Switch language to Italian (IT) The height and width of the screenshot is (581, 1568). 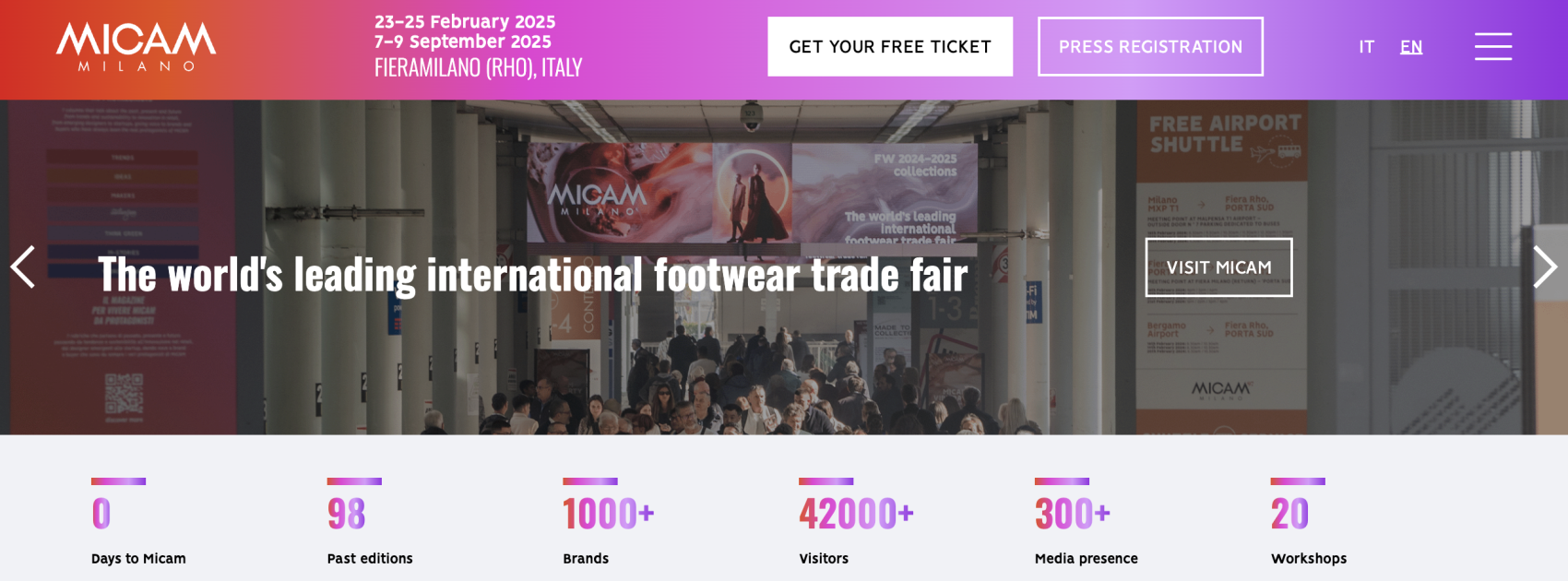[x=1366, y=47]
